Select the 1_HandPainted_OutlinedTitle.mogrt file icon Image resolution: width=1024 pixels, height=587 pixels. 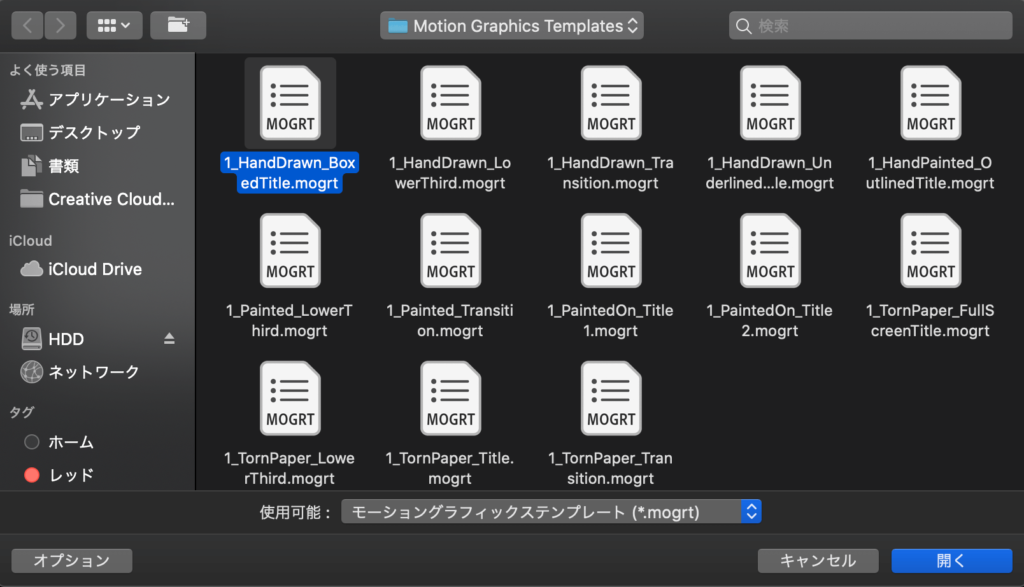pyautogui.click(x=931, y=103)
